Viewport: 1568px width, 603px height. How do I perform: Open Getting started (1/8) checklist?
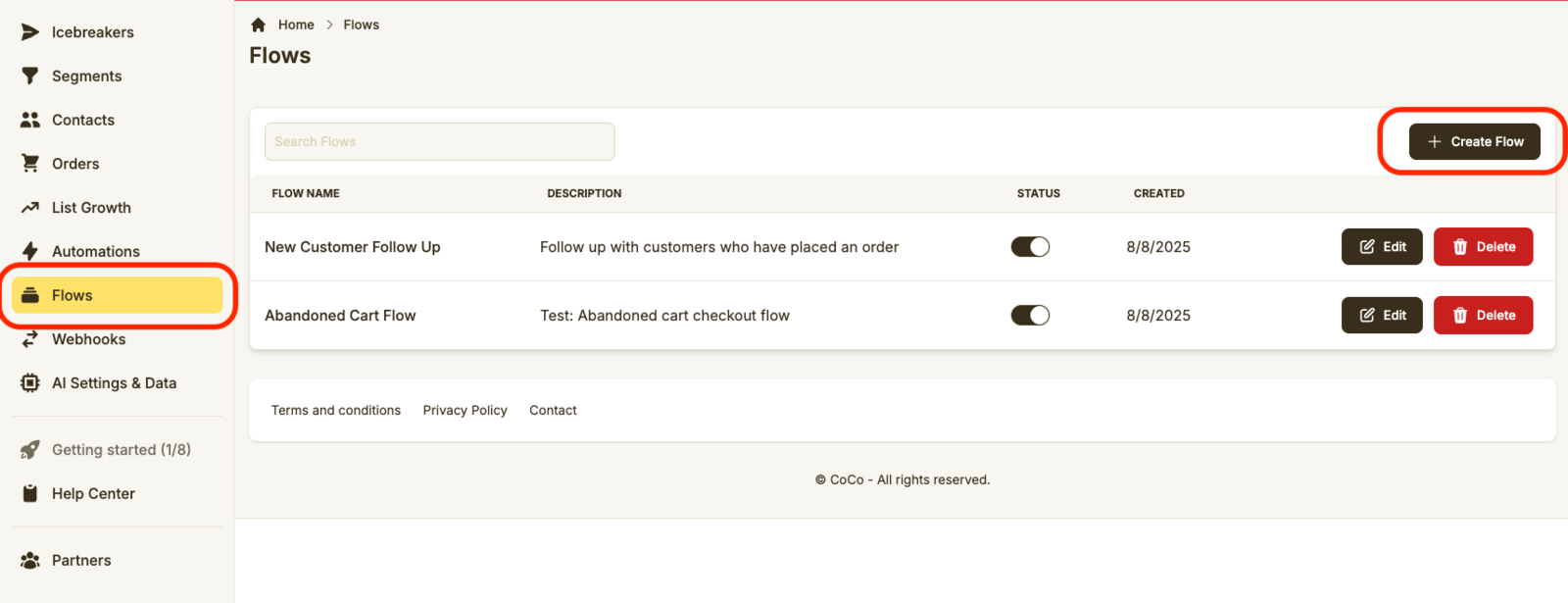click(121, 450)
